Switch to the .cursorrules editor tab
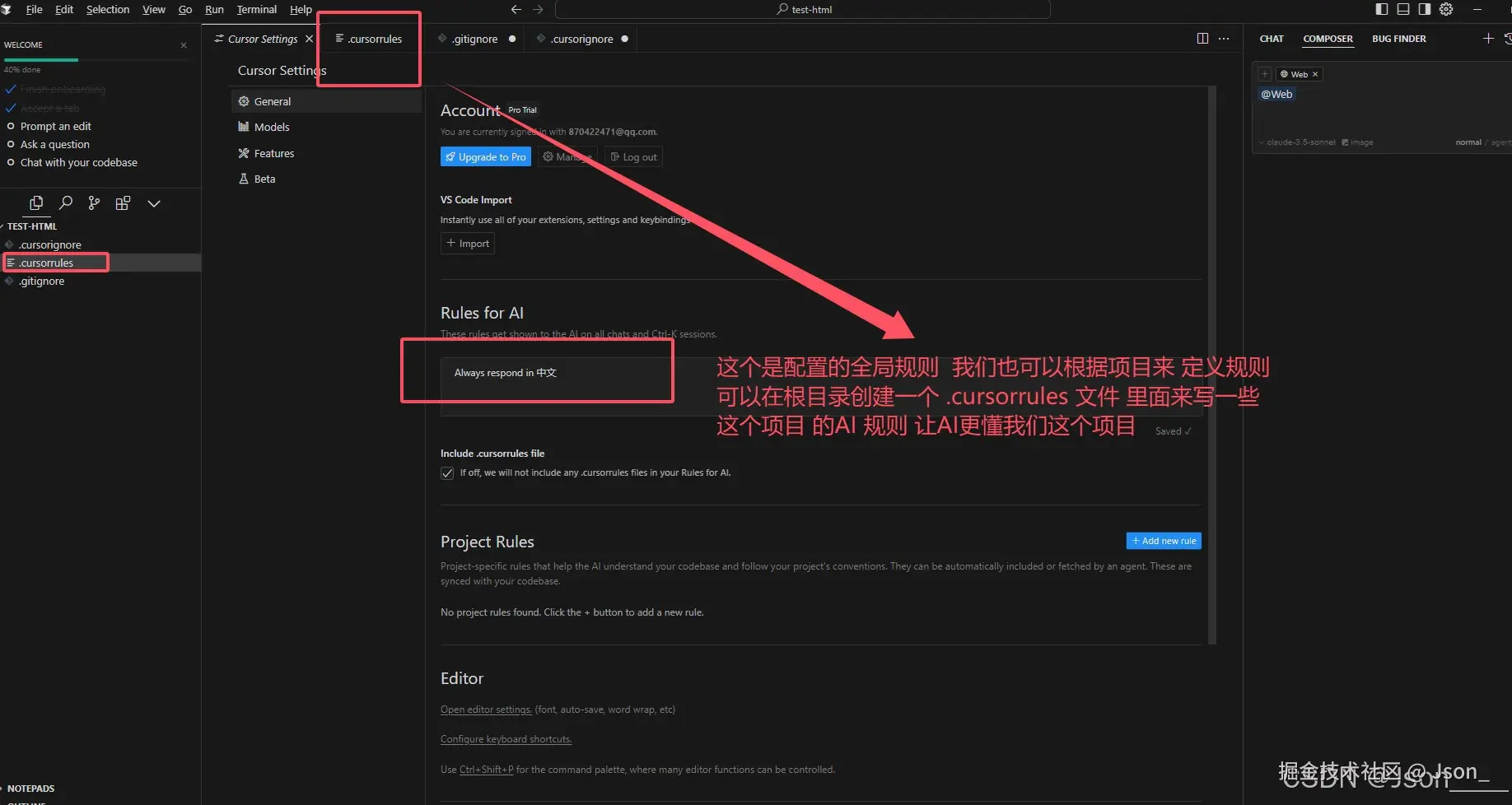The height and width of the screenshot is (805, 1512). tap(370, 39)
